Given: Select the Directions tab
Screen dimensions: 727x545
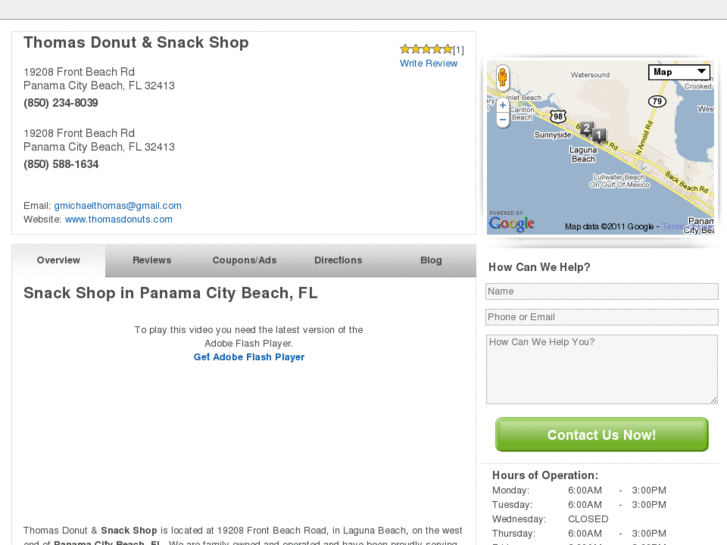Looking at the screenshot, I should pos(338,260).
